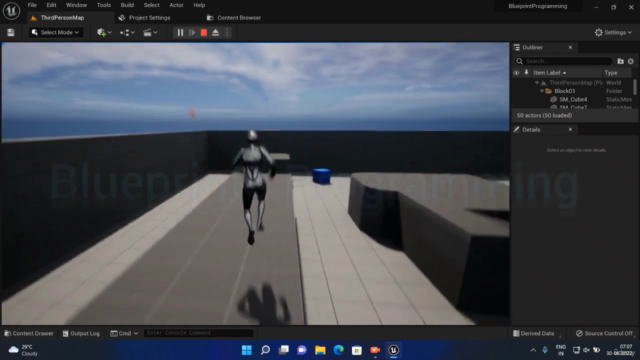Image resolution: width=640 pixels, height=360 pixels.
Task: Open the Blueprints toolbar dropdown
Action: [x=127, y=33]
